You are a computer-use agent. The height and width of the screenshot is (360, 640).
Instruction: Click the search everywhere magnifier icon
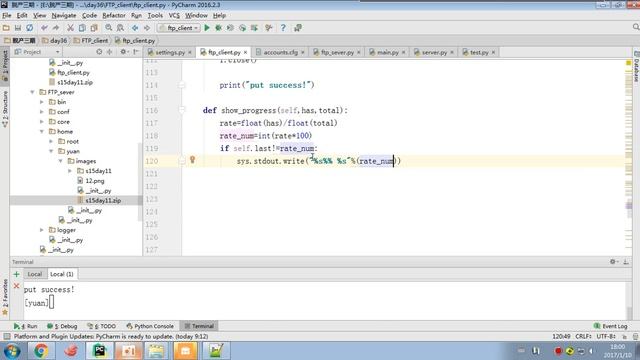click(636, 27)
